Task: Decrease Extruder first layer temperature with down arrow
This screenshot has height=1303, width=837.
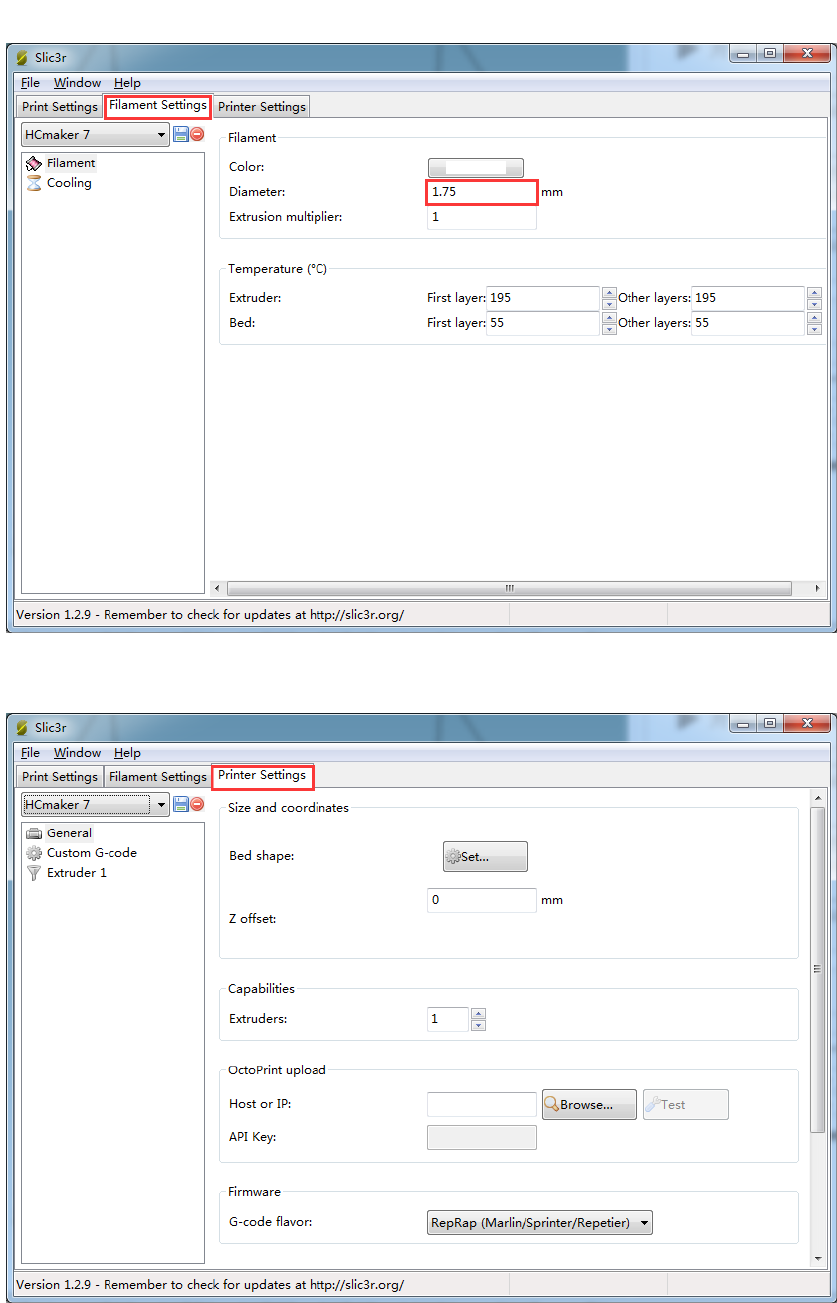Action: click(609, 304)
